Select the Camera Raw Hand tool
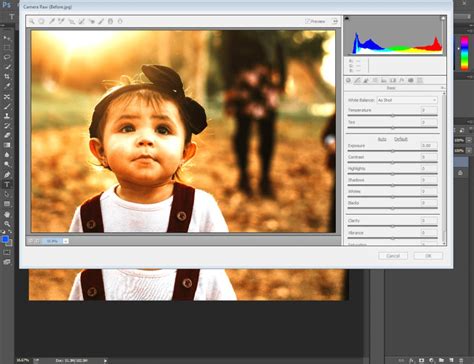The height and width of the screenshot is (364, 474). (41, 21)
